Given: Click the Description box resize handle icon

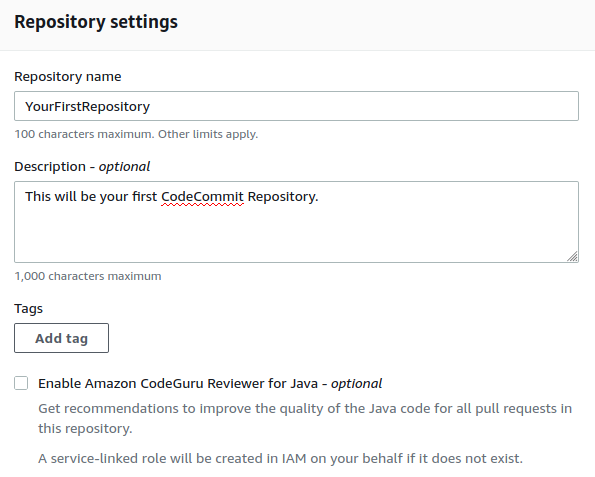Looking at the screenshot, I should point(572,256).
